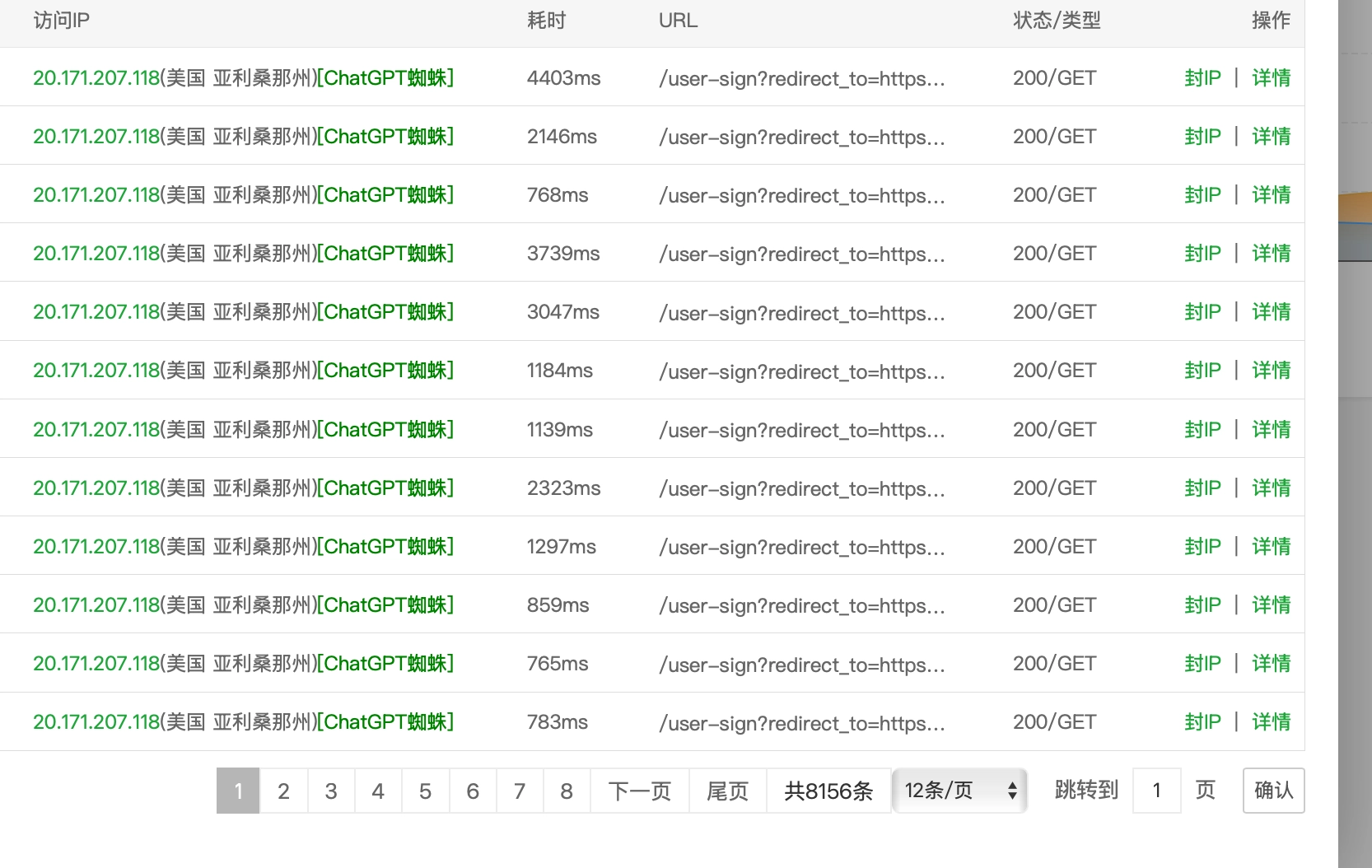Viewport: 1372px width, 868px height.
Task: Block IP in the 768ms row
Action: (x=1202, y=194)
